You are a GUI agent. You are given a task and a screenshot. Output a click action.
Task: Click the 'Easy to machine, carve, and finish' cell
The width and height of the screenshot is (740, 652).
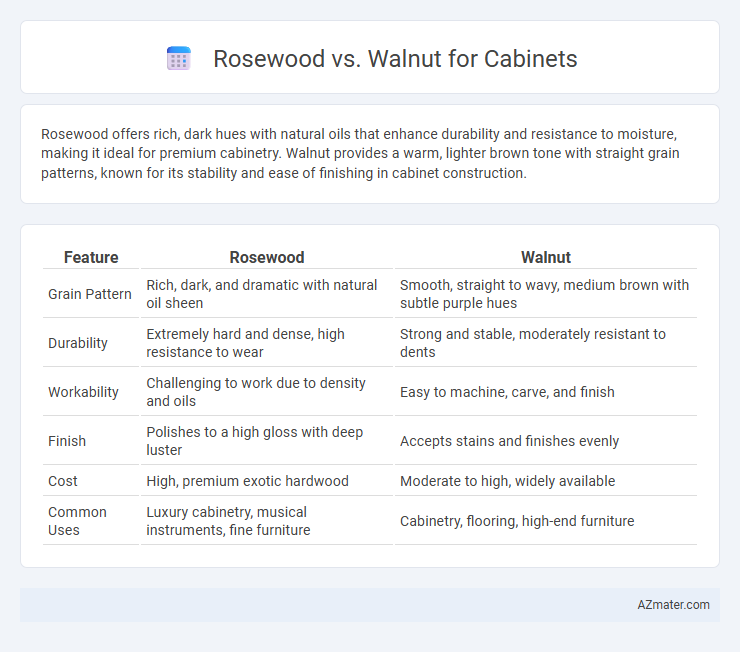[x=507, y=392]
